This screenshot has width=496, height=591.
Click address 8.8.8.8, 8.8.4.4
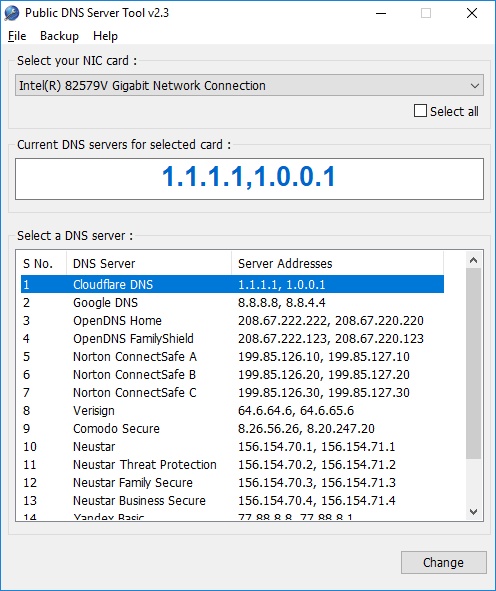click(x=282, y=303)
